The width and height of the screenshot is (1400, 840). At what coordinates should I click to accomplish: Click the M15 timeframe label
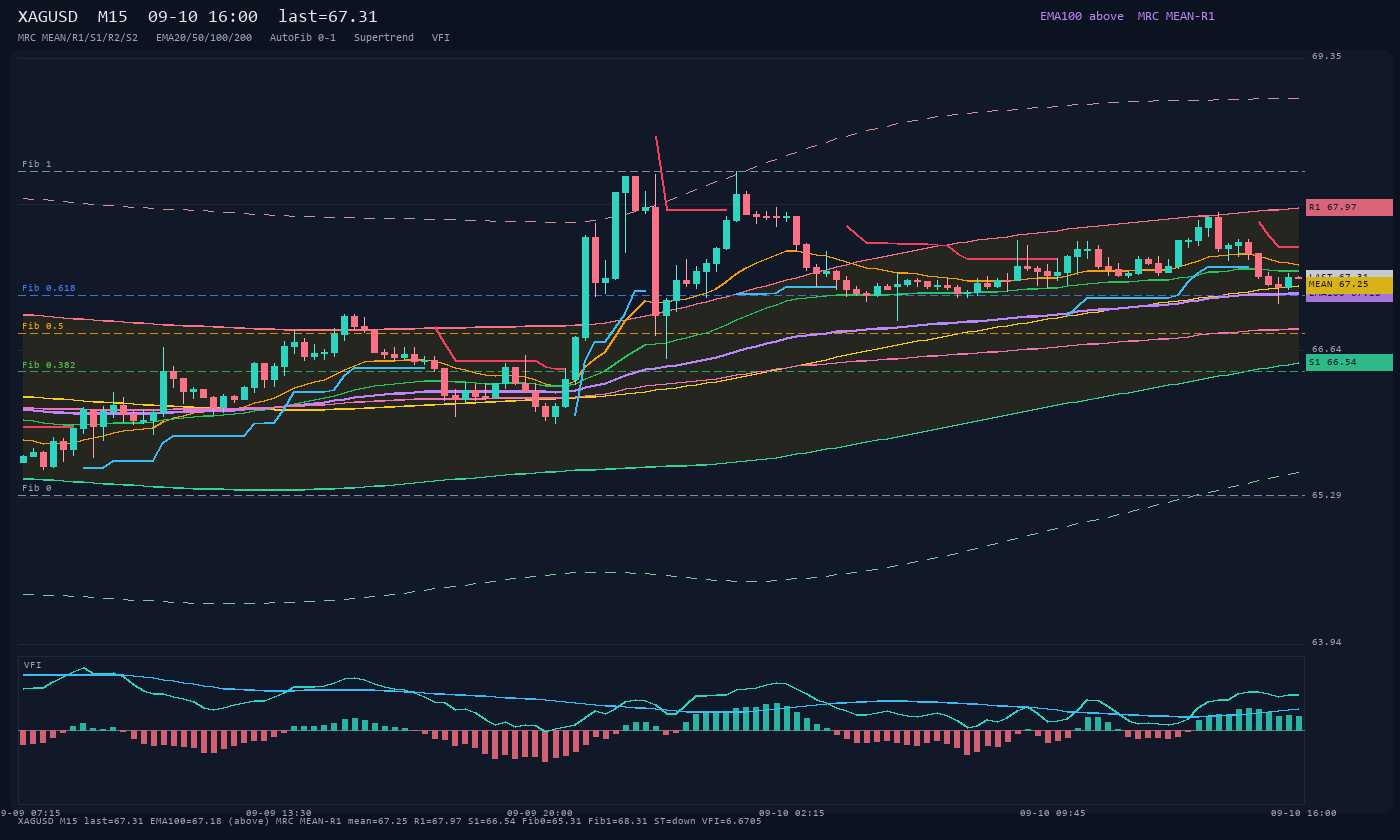(113, 17)
